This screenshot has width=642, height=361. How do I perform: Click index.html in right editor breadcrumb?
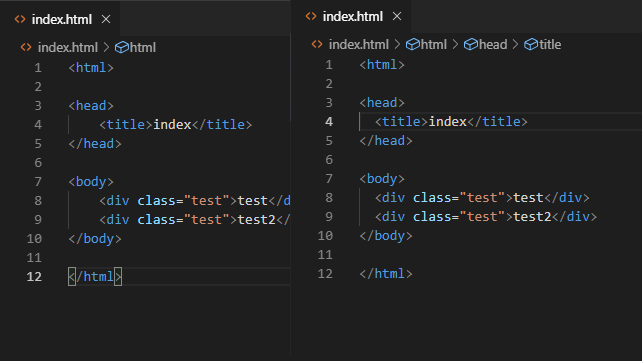(x=359, y=45)
